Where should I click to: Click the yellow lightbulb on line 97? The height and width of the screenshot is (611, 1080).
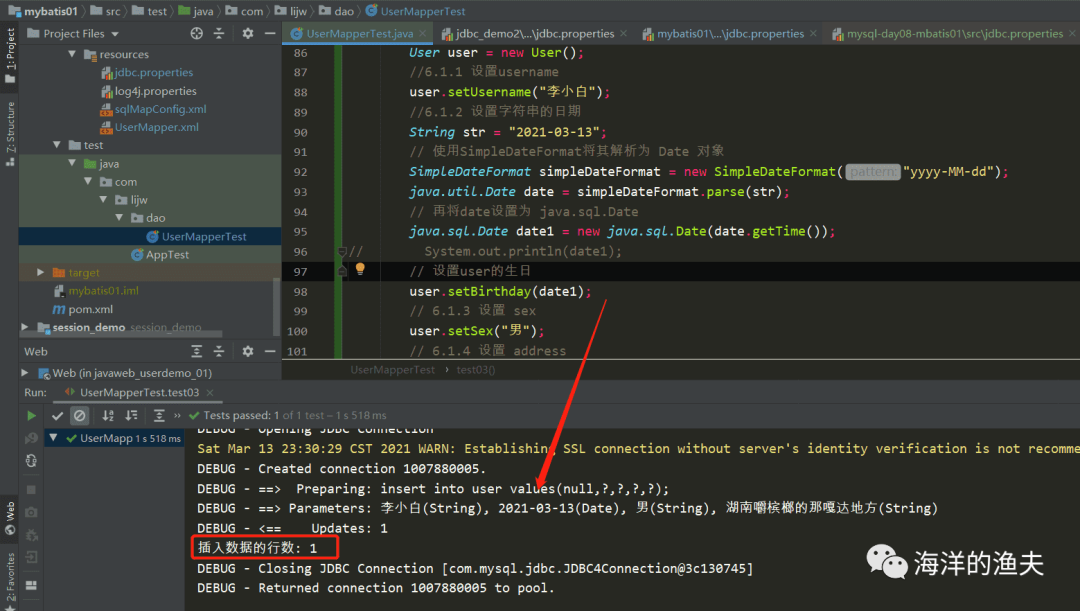click(x=360, y=269)
